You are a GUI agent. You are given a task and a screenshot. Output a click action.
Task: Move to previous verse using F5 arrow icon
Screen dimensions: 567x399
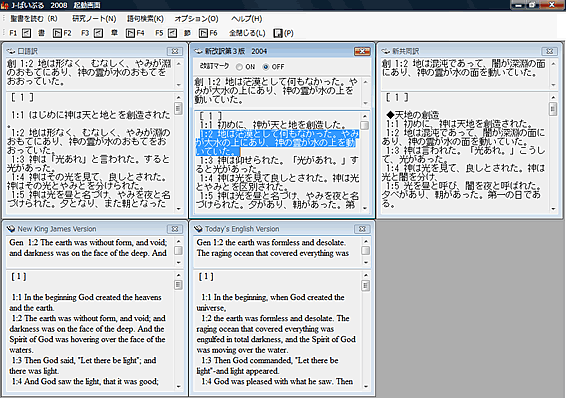coord(172,33)
